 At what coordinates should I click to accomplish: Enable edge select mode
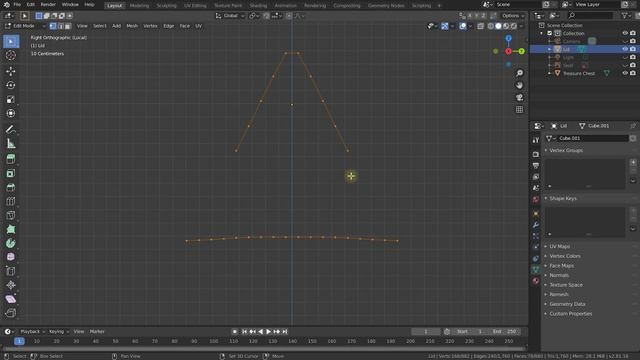[x=60, y=26]
